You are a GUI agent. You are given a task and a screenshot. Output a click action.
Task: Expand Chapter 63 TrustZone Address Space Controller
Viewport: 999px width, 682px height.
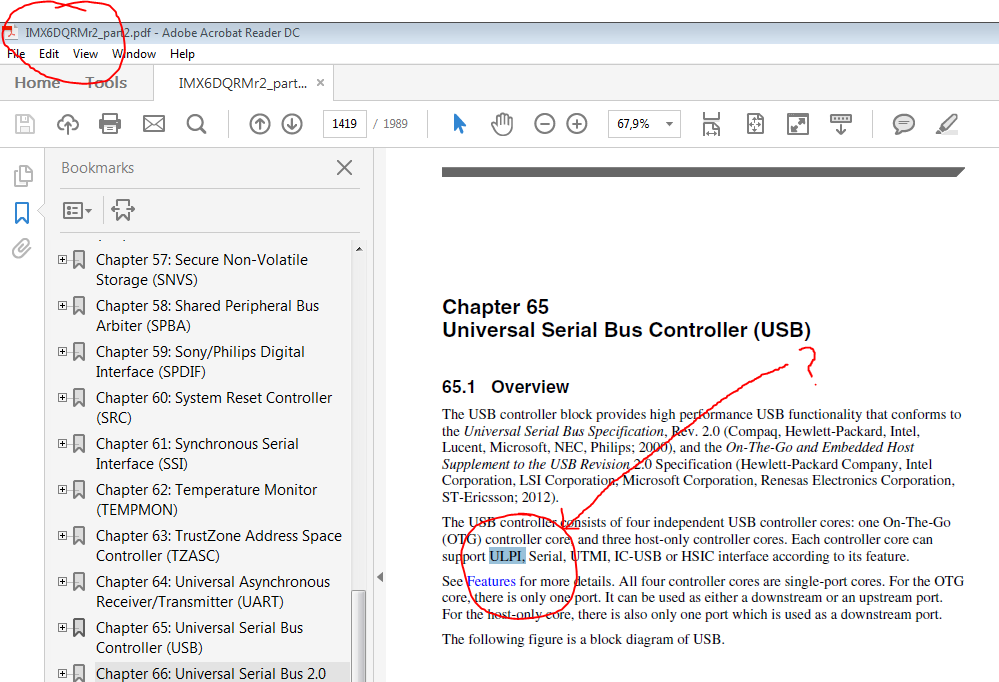62,535
